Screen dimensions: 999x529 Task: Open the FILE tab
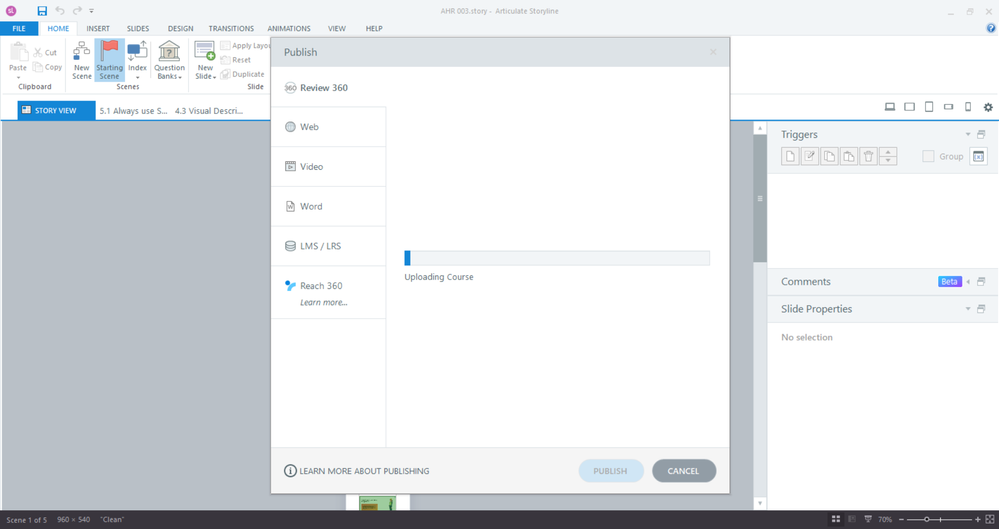(19, 29)
